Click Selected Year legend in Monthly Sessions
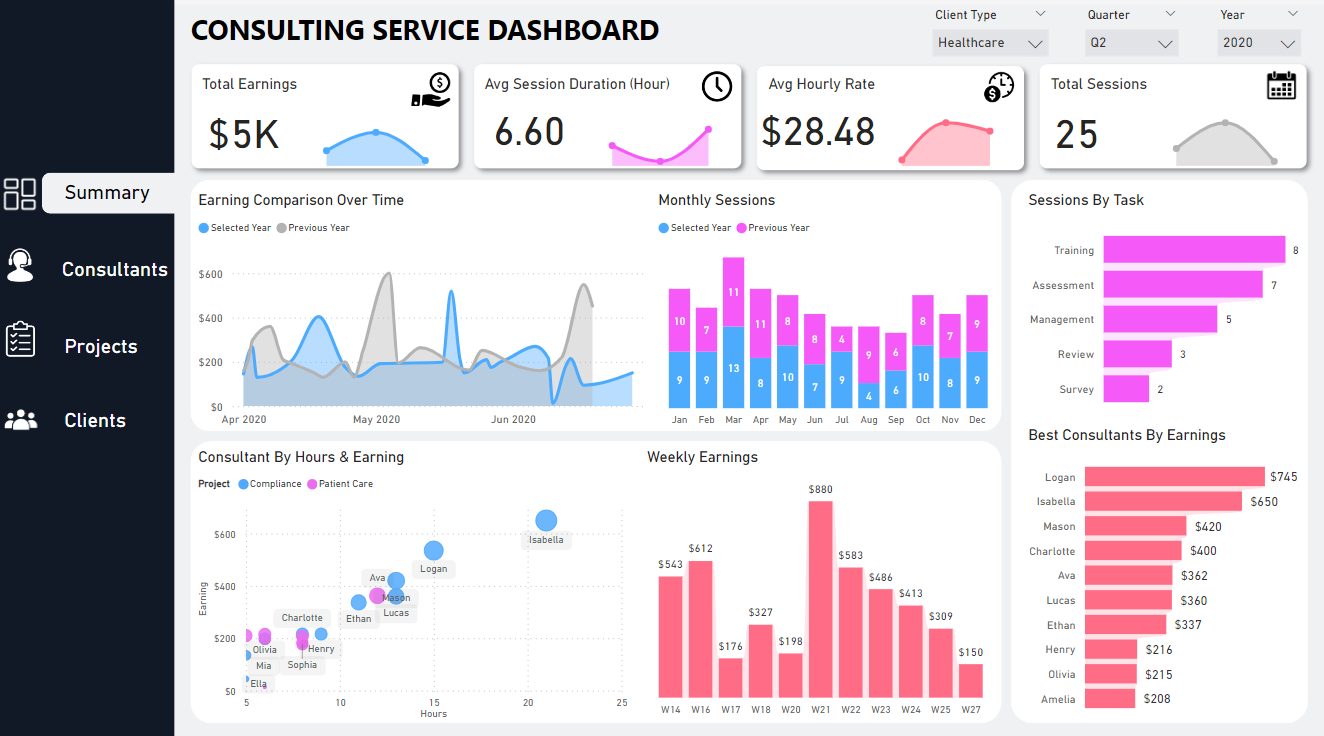 tap(695, 228)
